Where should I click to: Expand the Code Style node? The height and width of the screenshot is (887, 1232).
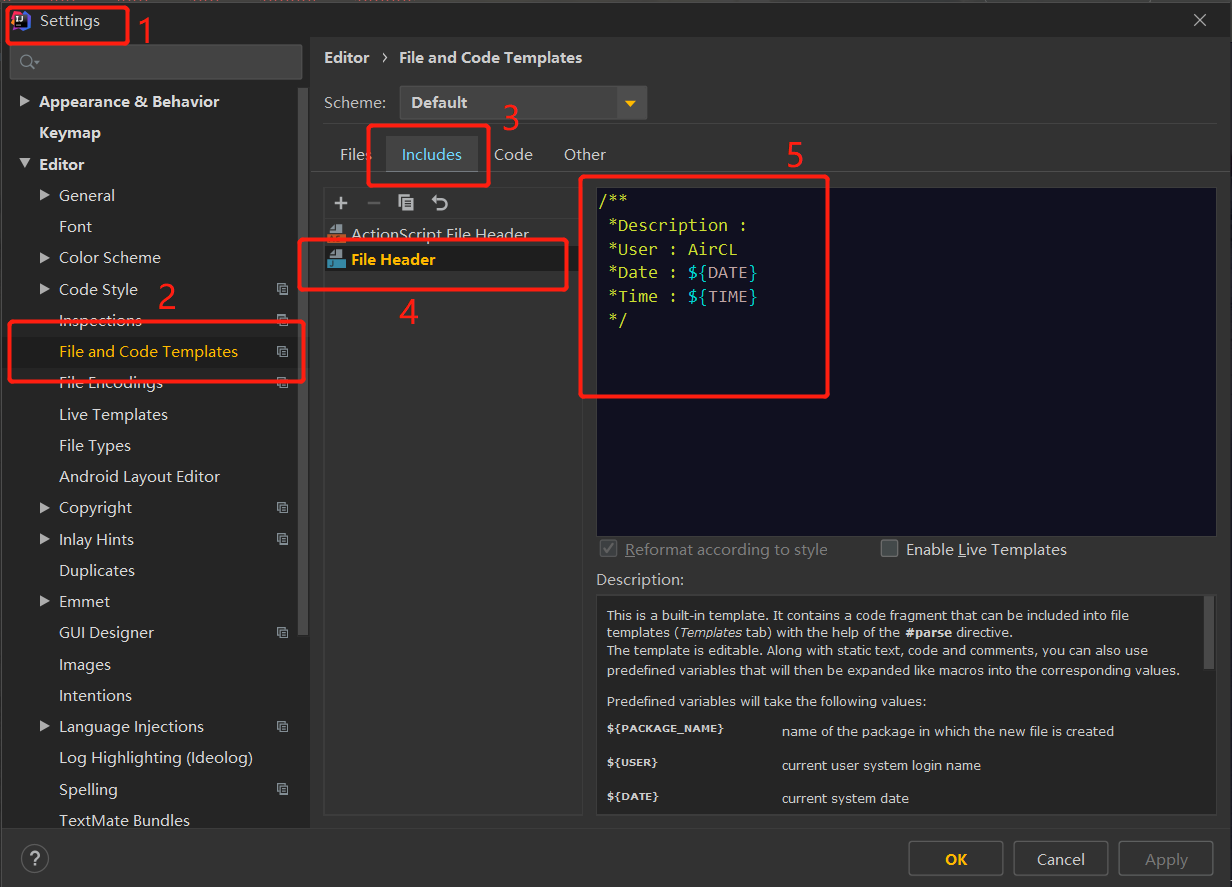pos(44,289)
